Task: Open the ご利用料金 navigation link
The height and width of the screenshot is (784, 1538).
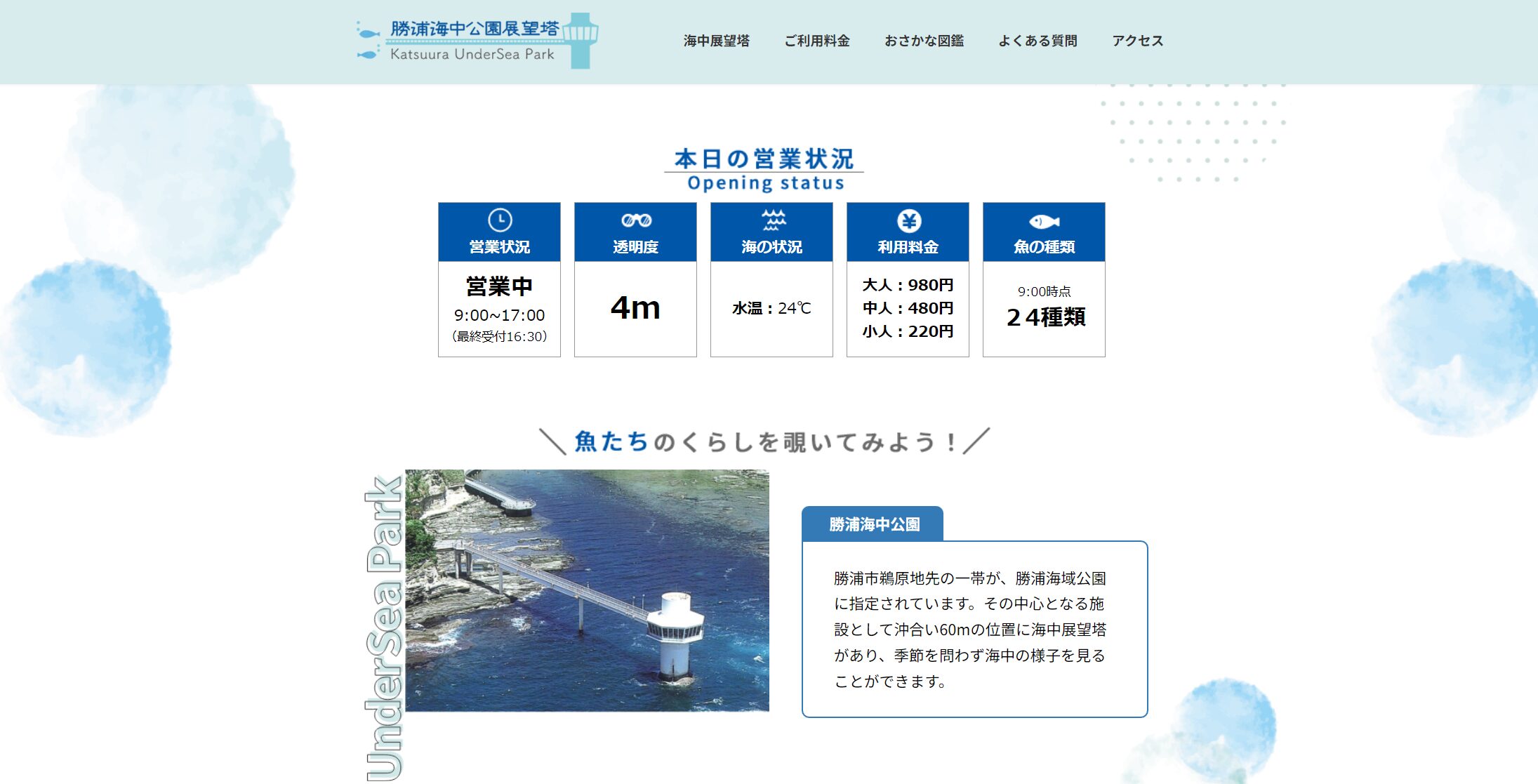Action: pyautogui.click(x=816, y=41)
